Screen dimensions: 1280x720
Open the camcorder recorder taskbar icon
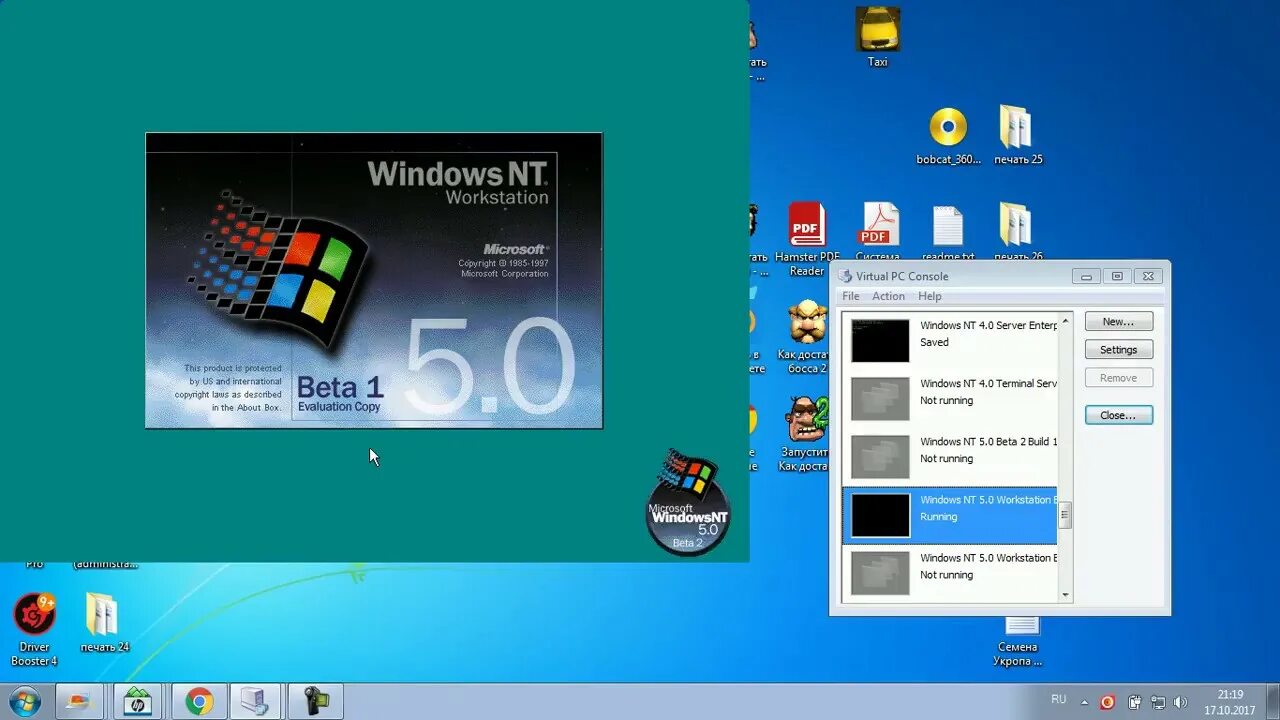[x=315, y=702]
